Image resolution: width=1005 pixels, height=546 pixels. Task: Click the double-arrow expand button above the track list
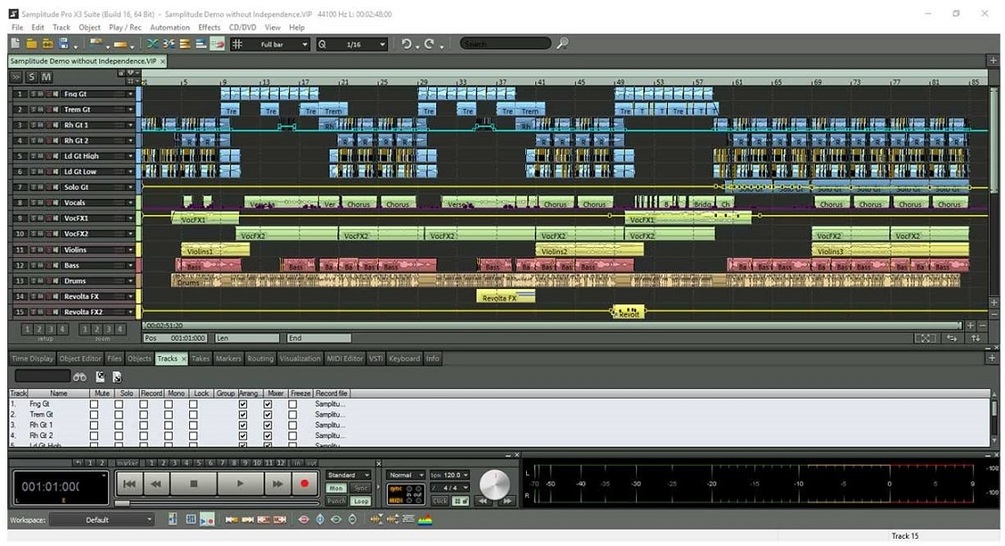click(15, 77)
